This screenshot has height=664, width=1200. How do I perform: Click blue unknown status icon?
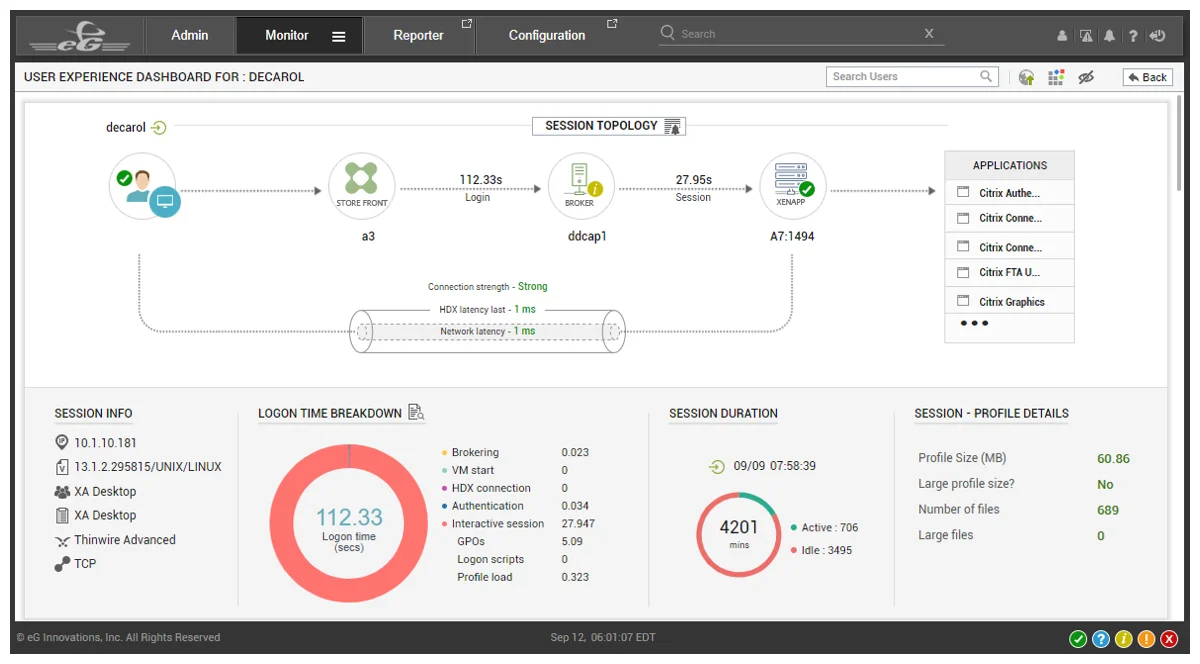coord(1101,639)
